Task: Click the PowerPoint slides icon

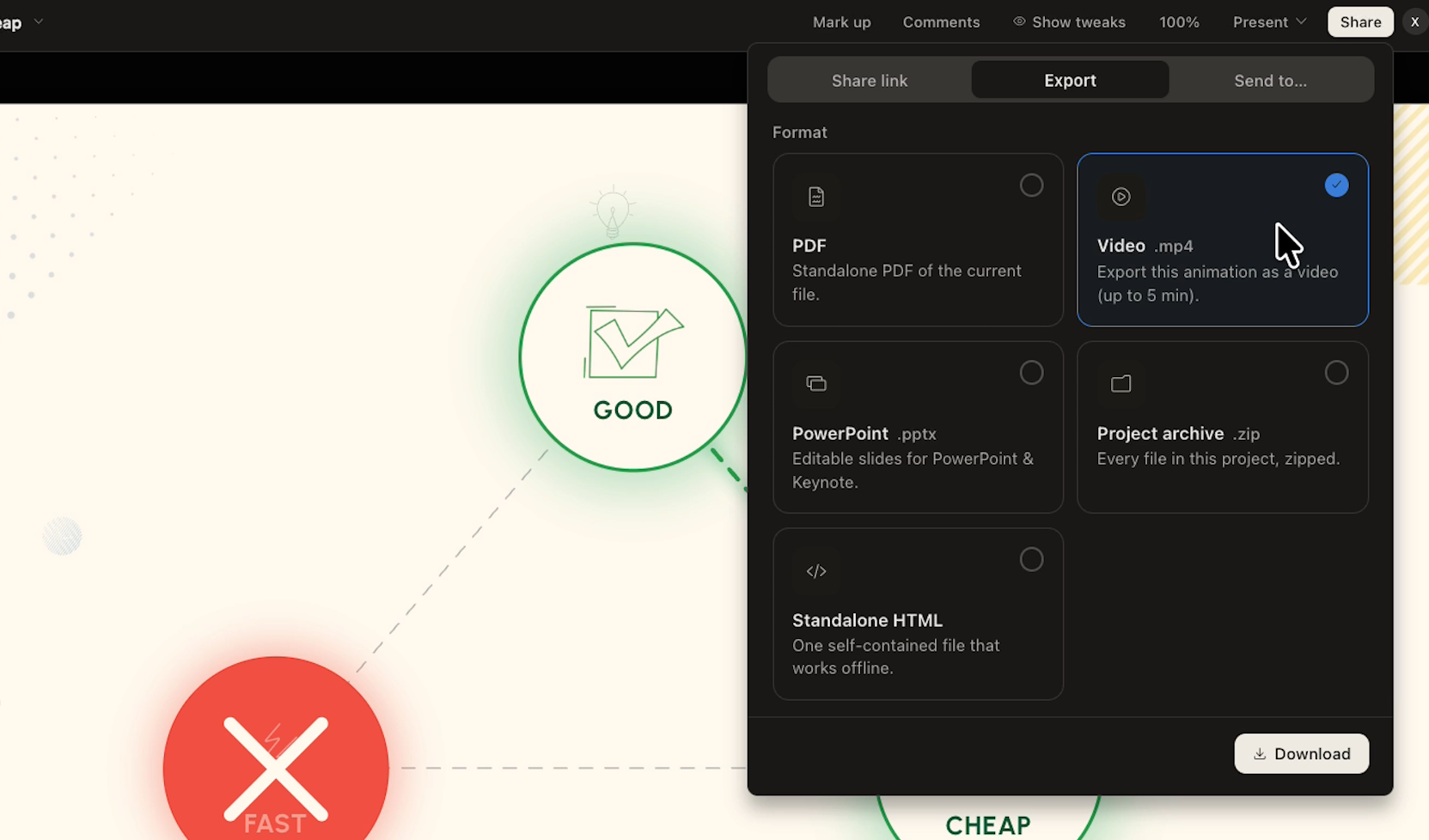Action: coord(816,383)
